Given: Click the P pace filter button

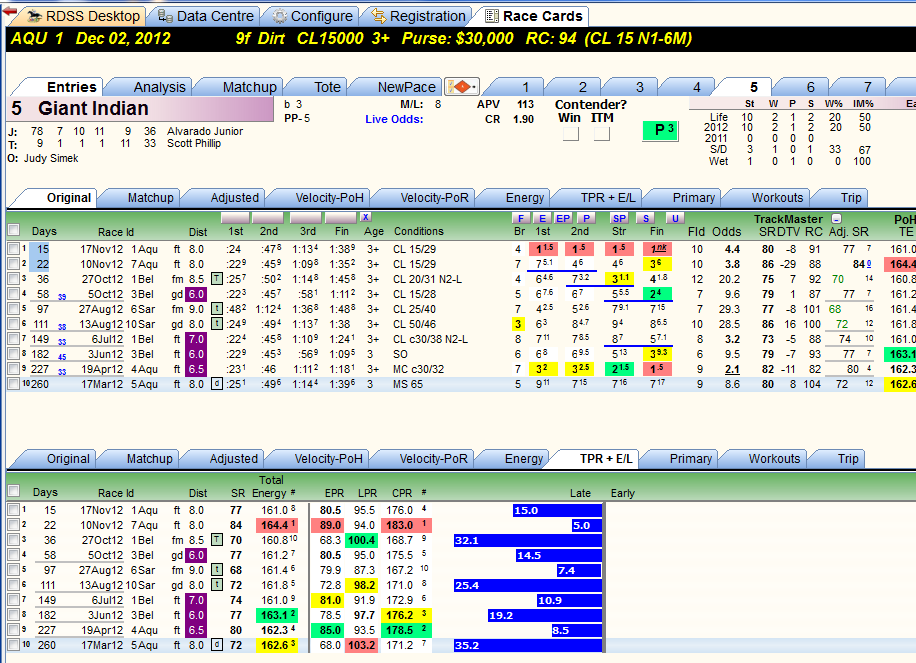Looking at the screenshot, I should click(x=586, y=218).
